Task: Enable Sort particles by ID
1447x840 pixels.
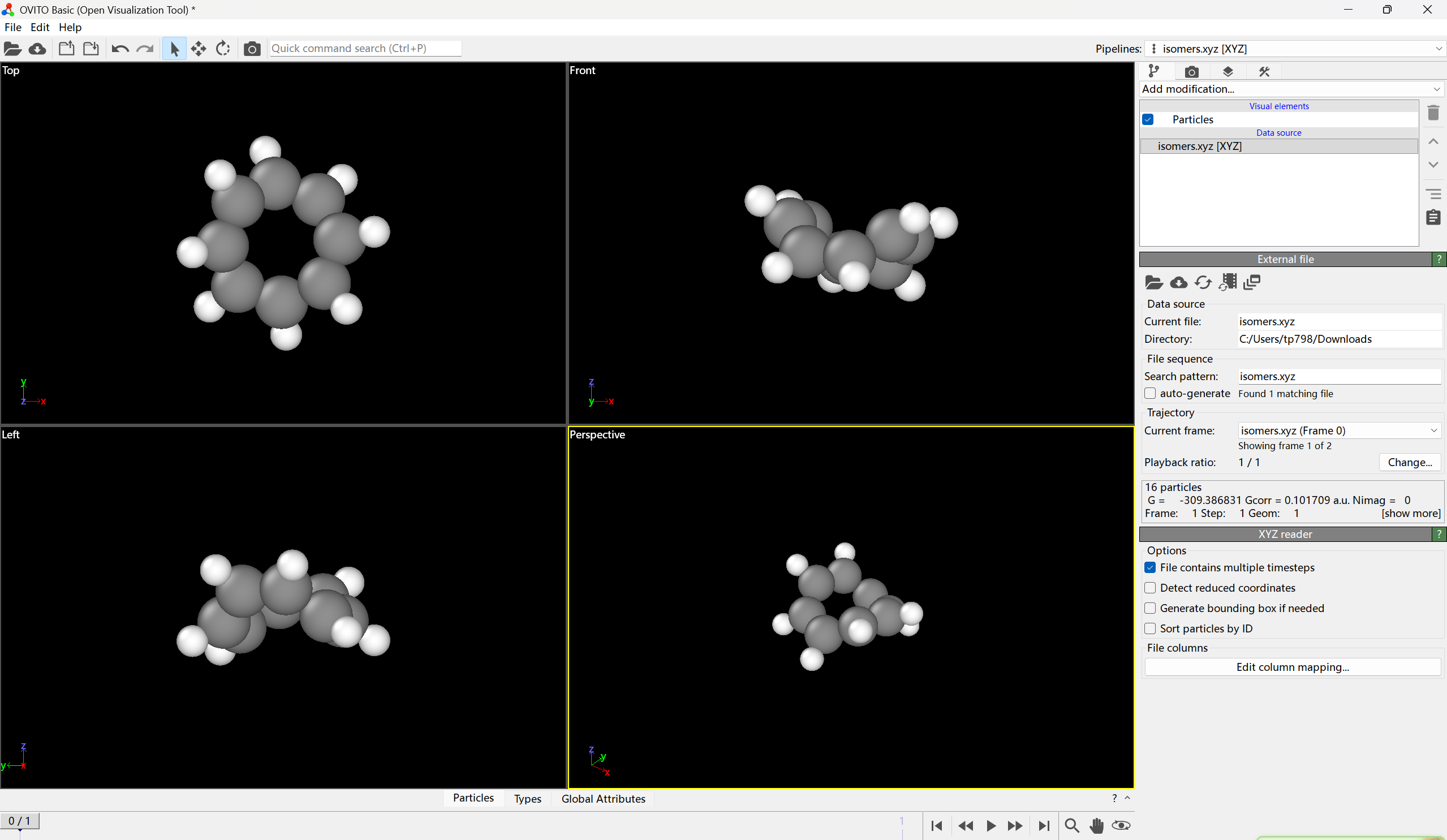Action: 1150,628
